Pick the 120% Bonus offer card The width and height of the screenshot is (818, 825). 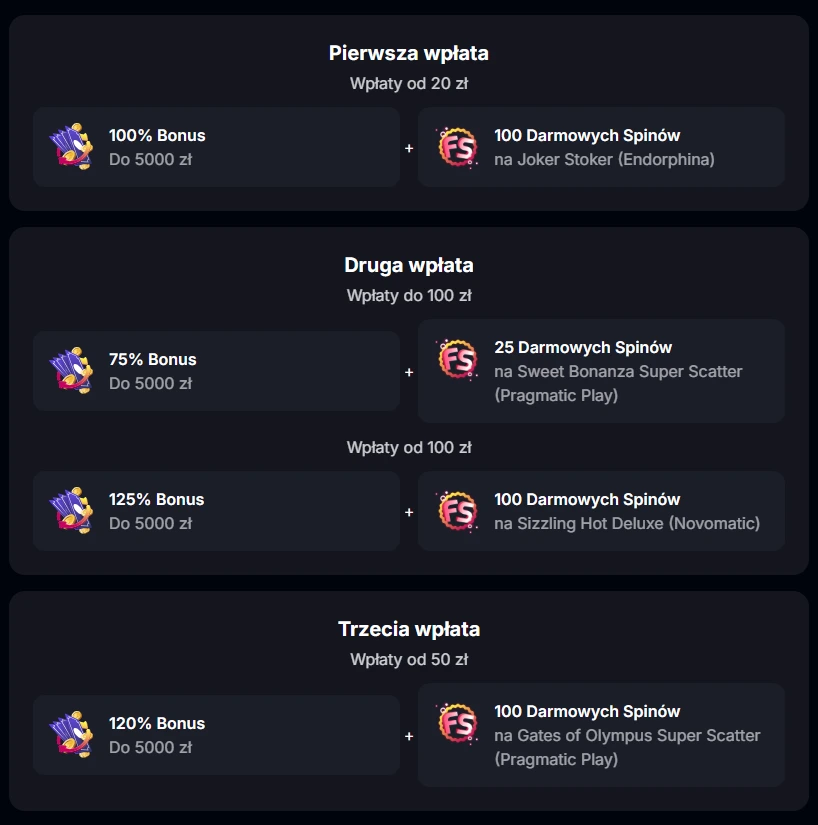coord(216,735)
